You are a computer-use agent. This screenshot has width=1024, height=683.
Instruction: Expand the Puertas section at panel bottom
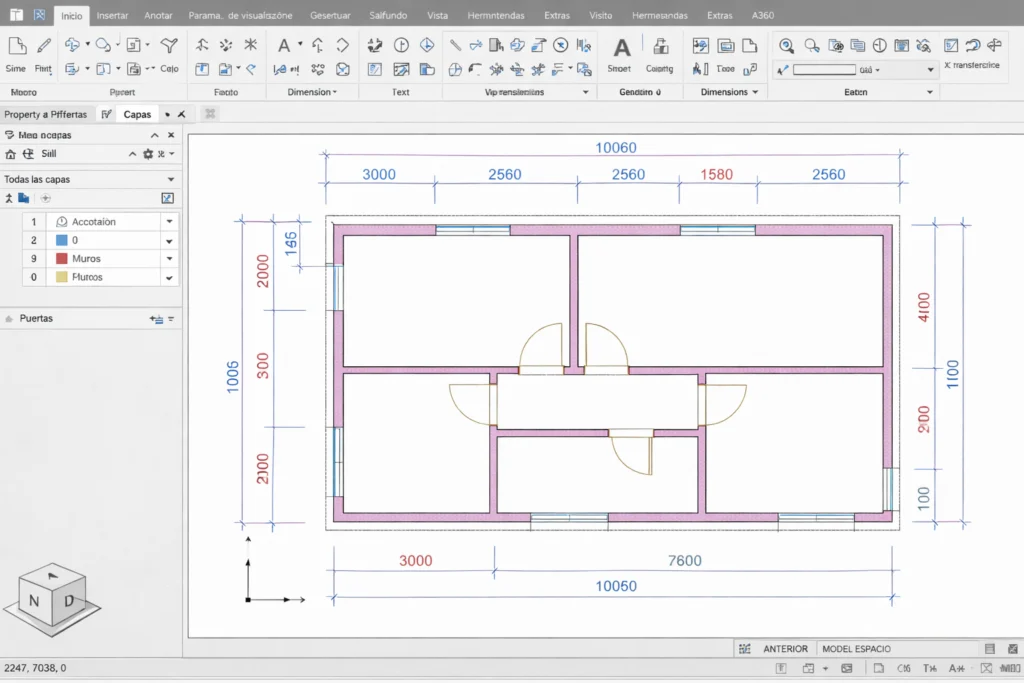coord(10,318)
